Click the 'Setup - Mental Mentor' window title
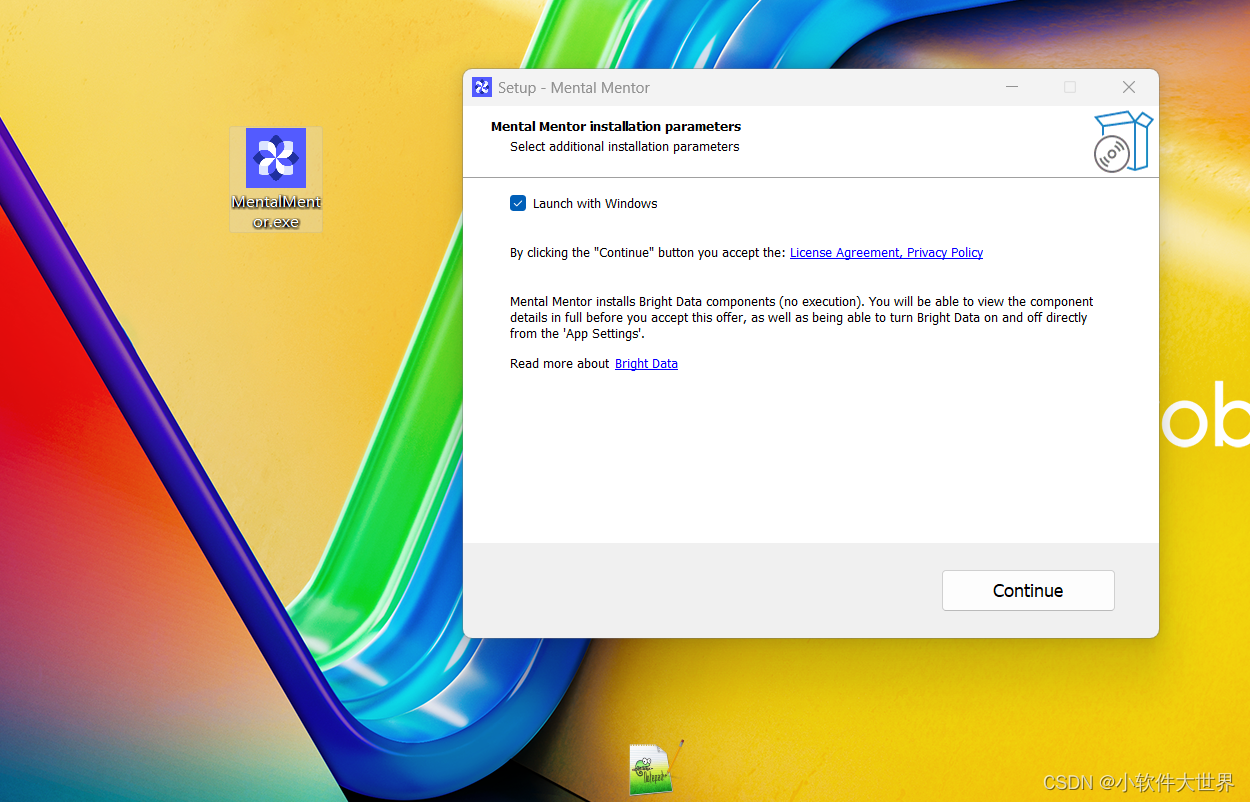Image resolution: width=1250 pixels, height=802 pixels. point(574,88)
